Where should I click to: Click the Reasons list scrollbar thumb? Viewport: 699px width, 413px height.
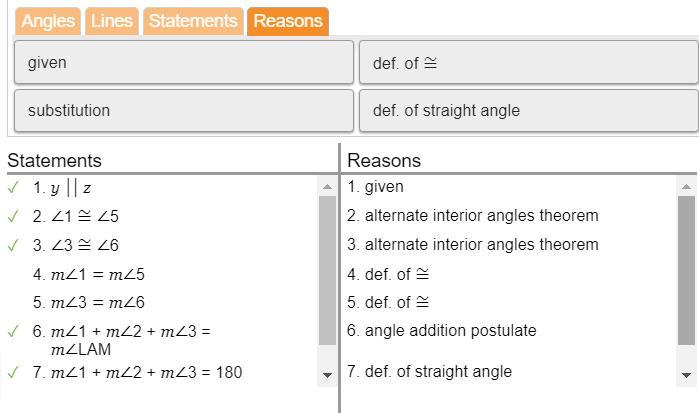click(x=686, y=270)
